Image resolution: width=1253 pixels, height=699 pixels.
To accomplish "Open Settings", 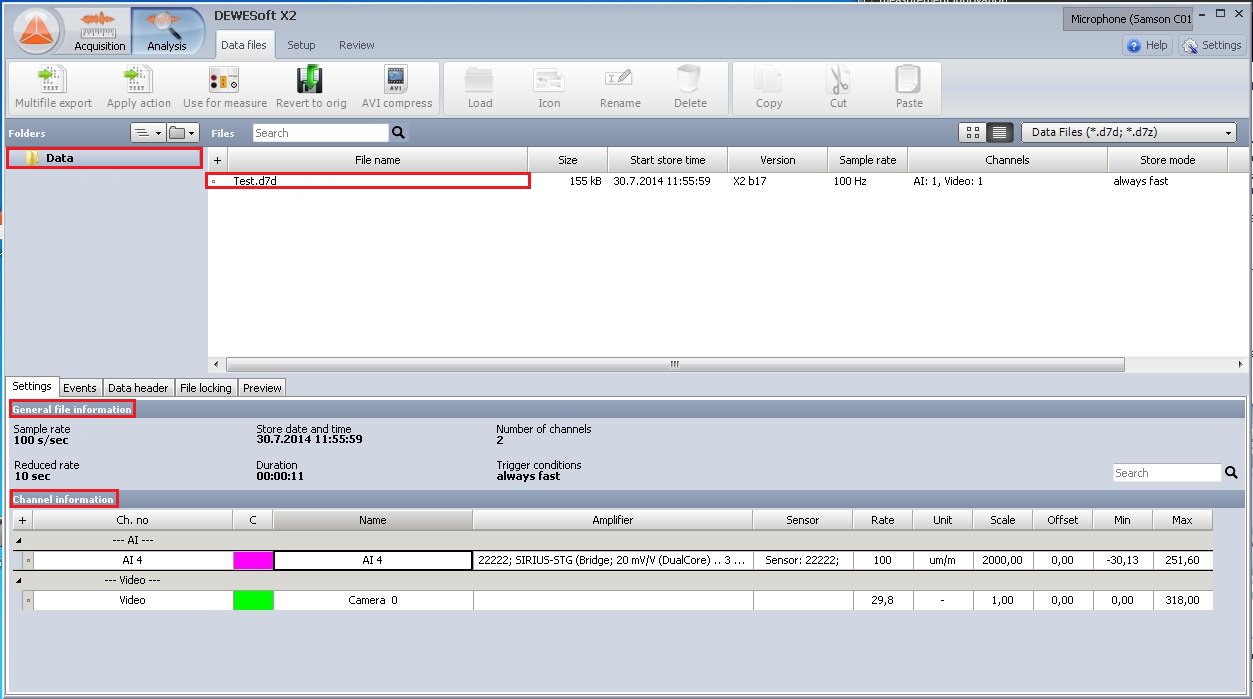I will 1211,45.
